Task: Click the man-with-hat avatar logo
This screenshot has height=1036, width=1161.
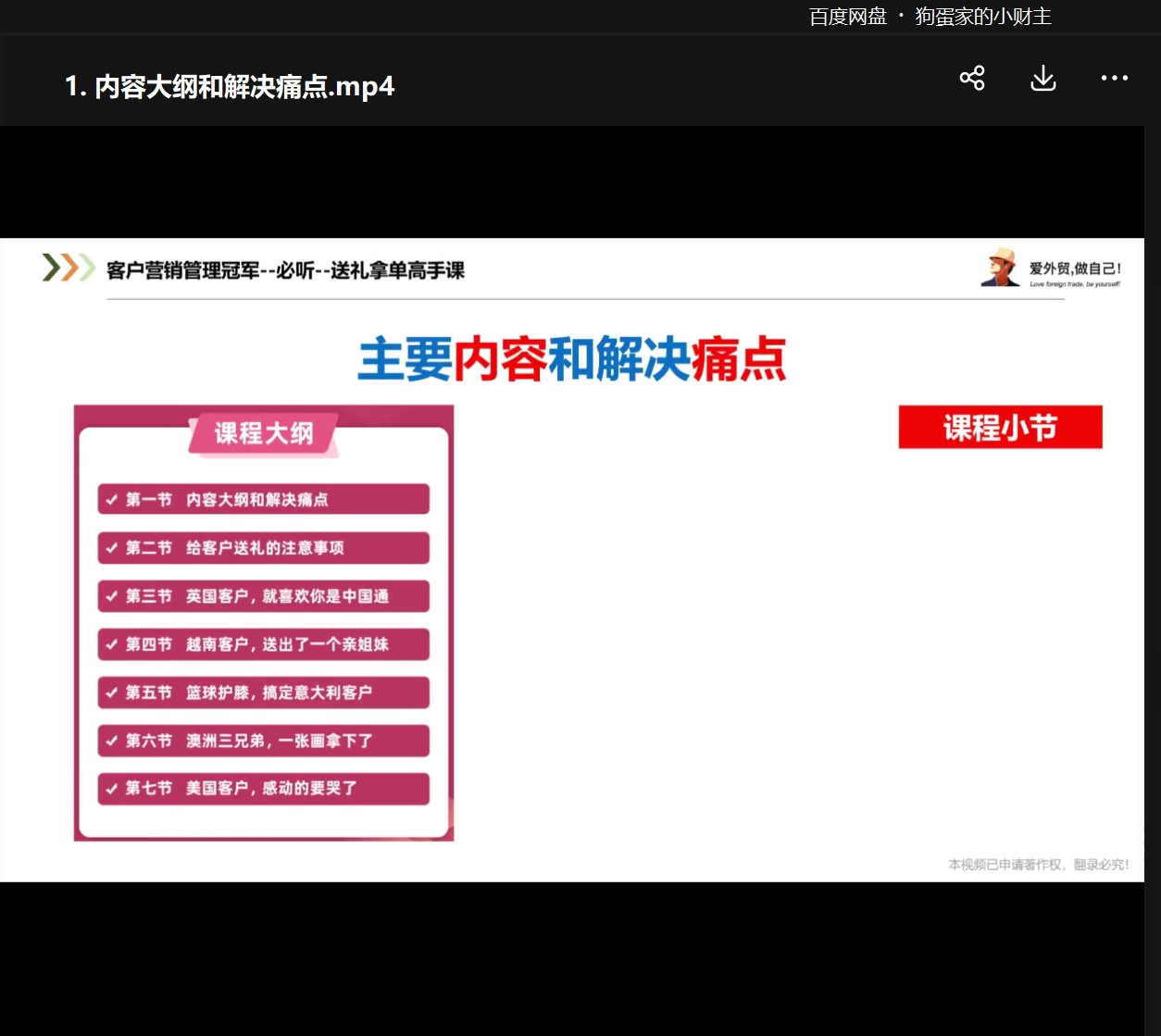Action: click(1000, 268)
